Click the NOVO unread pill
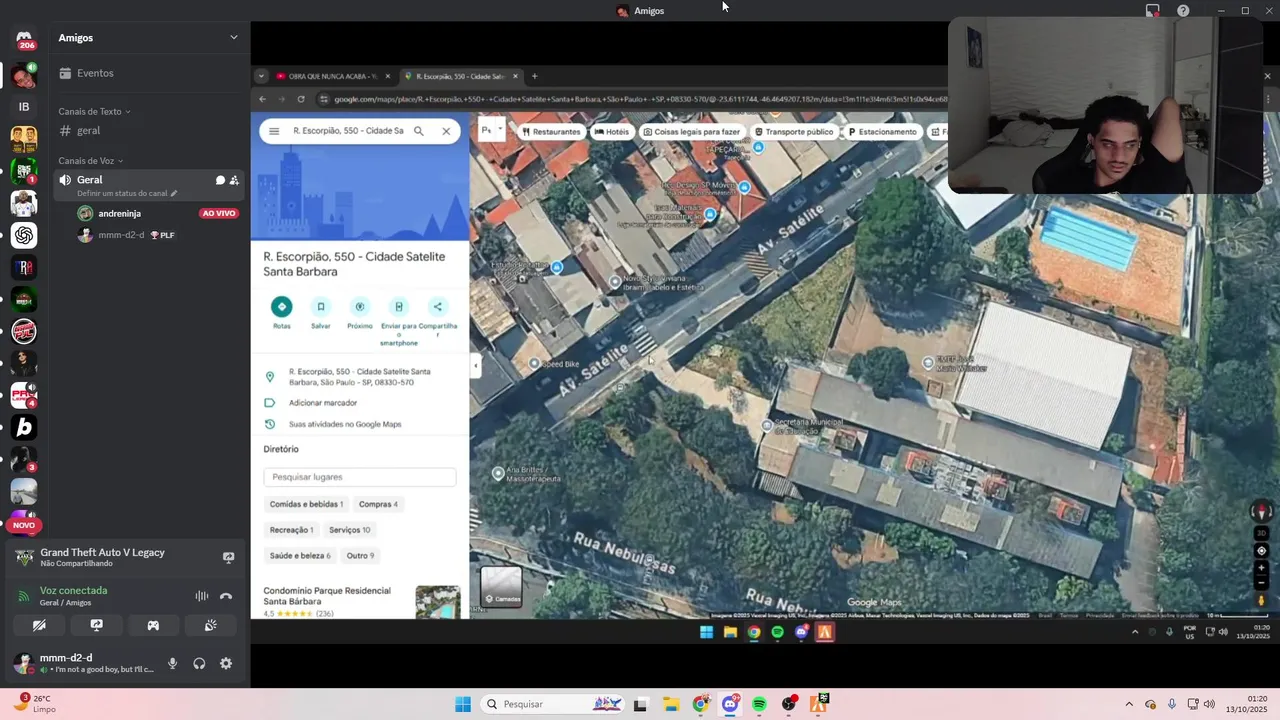Screen dimensions: 1280x720 (x=24, y=525)
